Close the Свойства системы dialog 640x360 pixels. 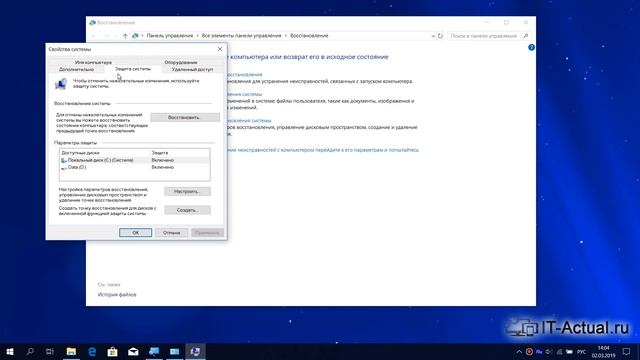point(220,49)
